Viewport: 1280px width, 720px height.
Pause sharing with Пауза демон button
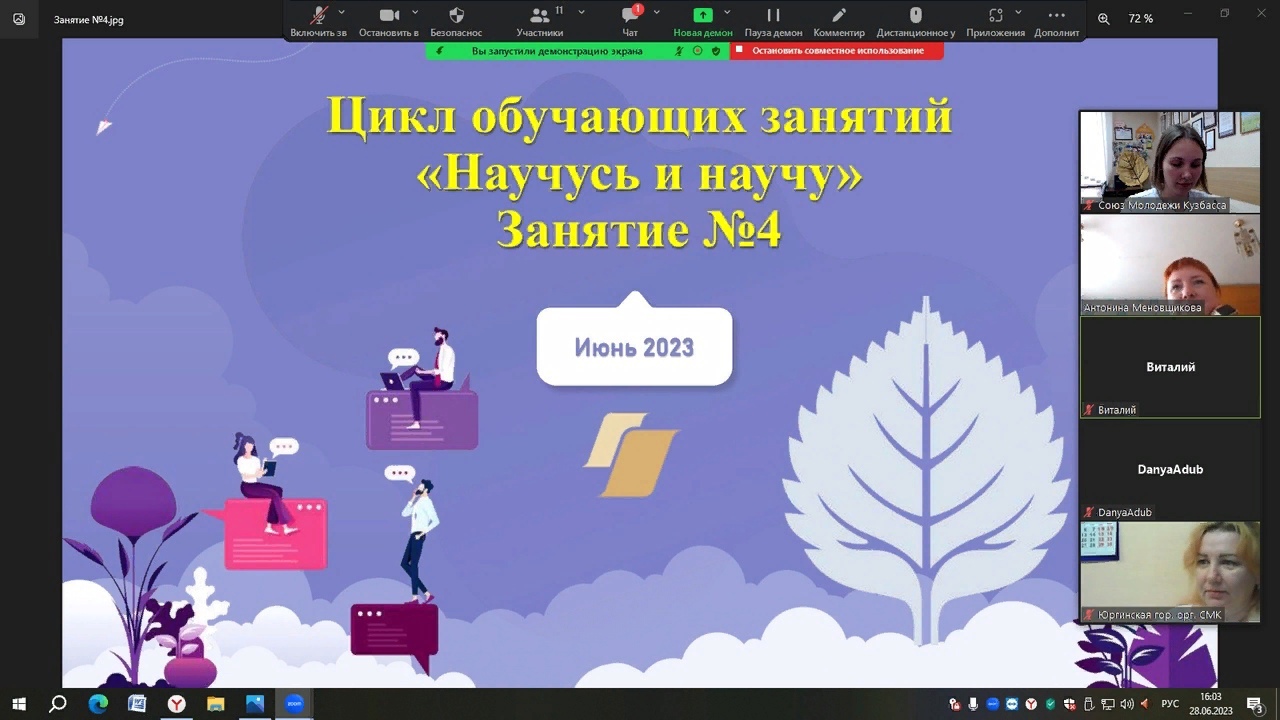point(773,21)
